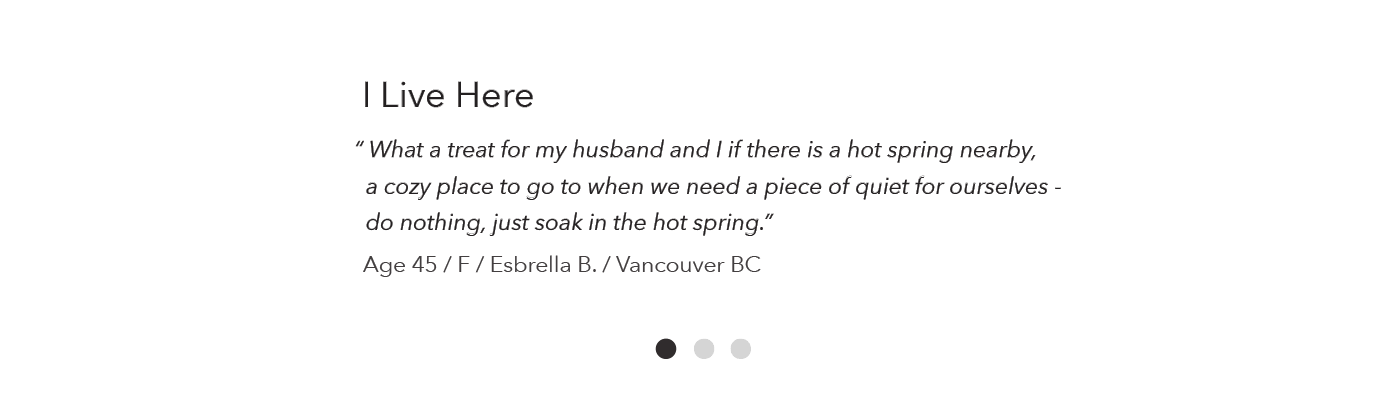Click the name "Esbrella B."

(543, 265)
